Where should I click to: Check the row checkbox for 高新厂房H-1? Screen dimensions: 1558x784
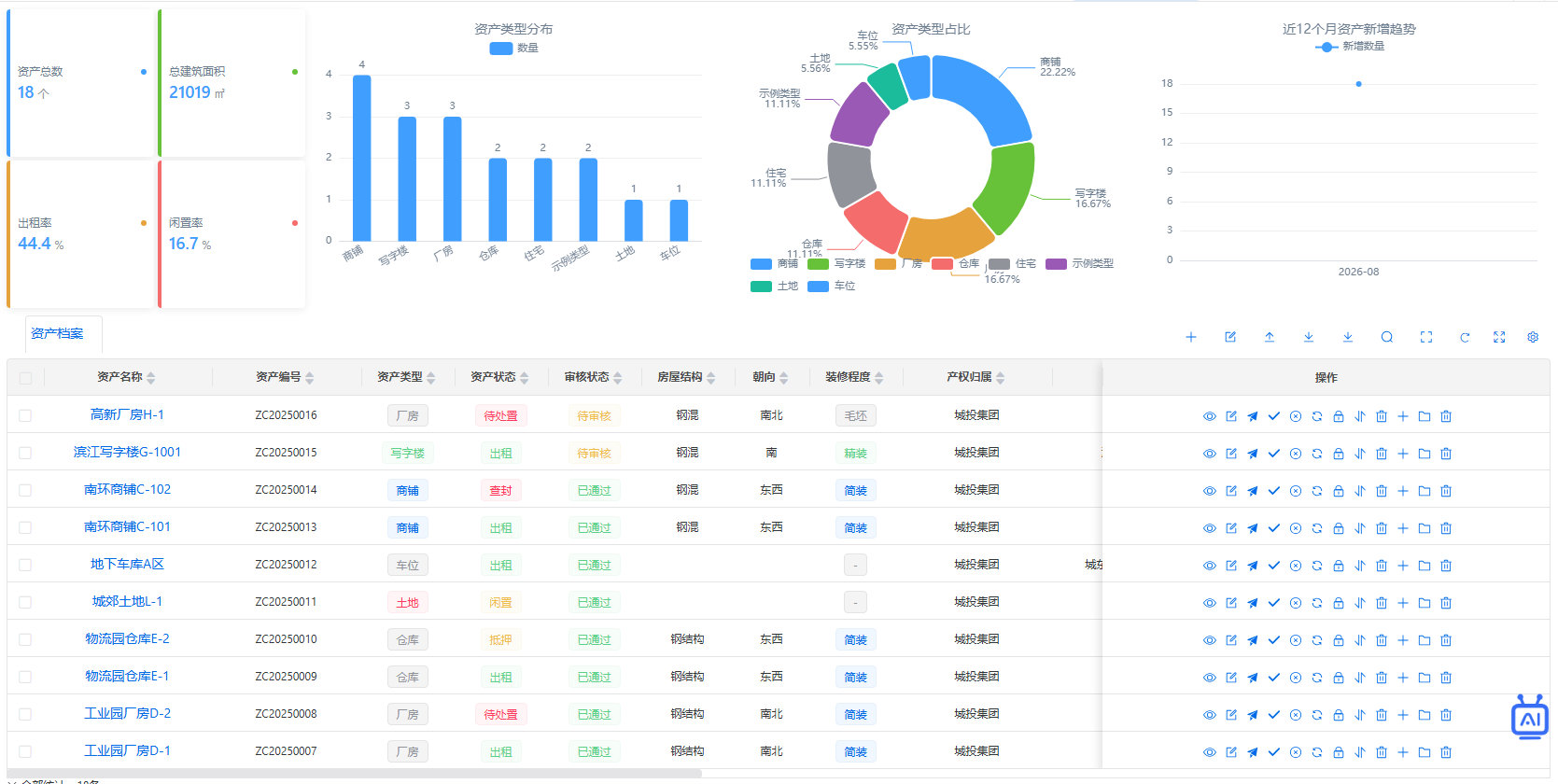(x=25, y=415)
